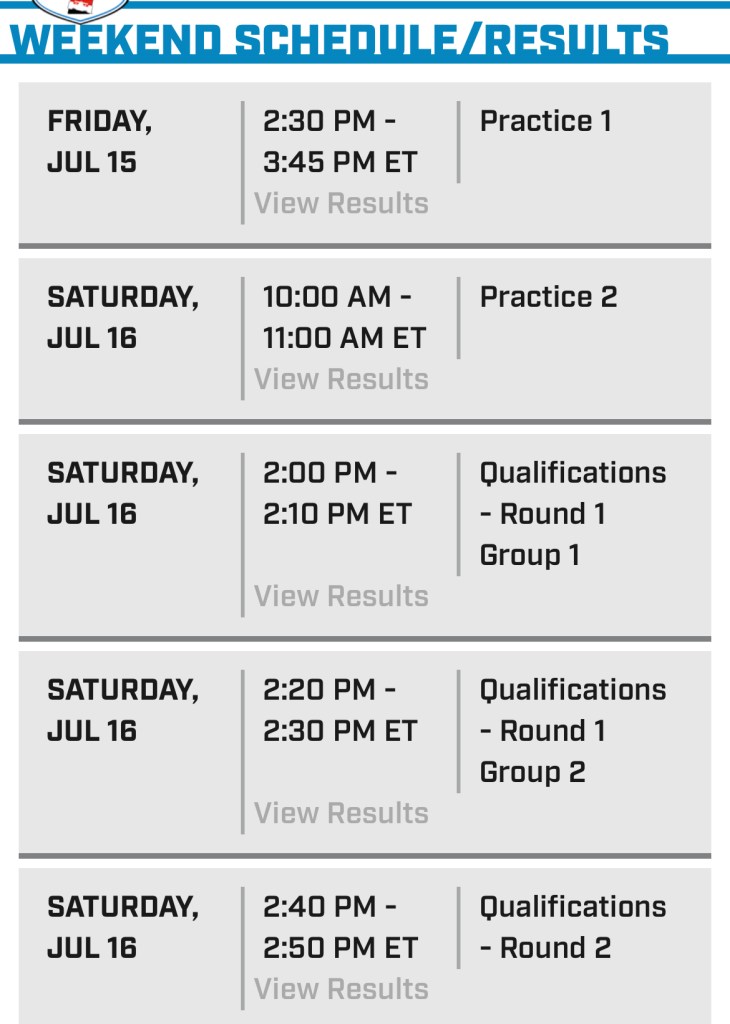
Task: Click the 2:40 PM - 2:50 PM ET time
Action: pyautogui.click(x=339, y=927)
